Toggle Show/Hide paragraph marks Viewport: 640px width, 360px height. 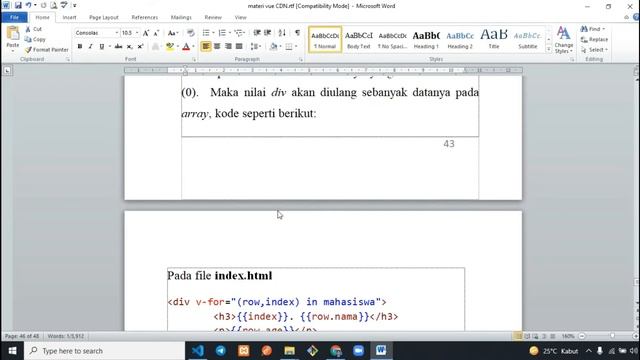(x=297, y=33)
